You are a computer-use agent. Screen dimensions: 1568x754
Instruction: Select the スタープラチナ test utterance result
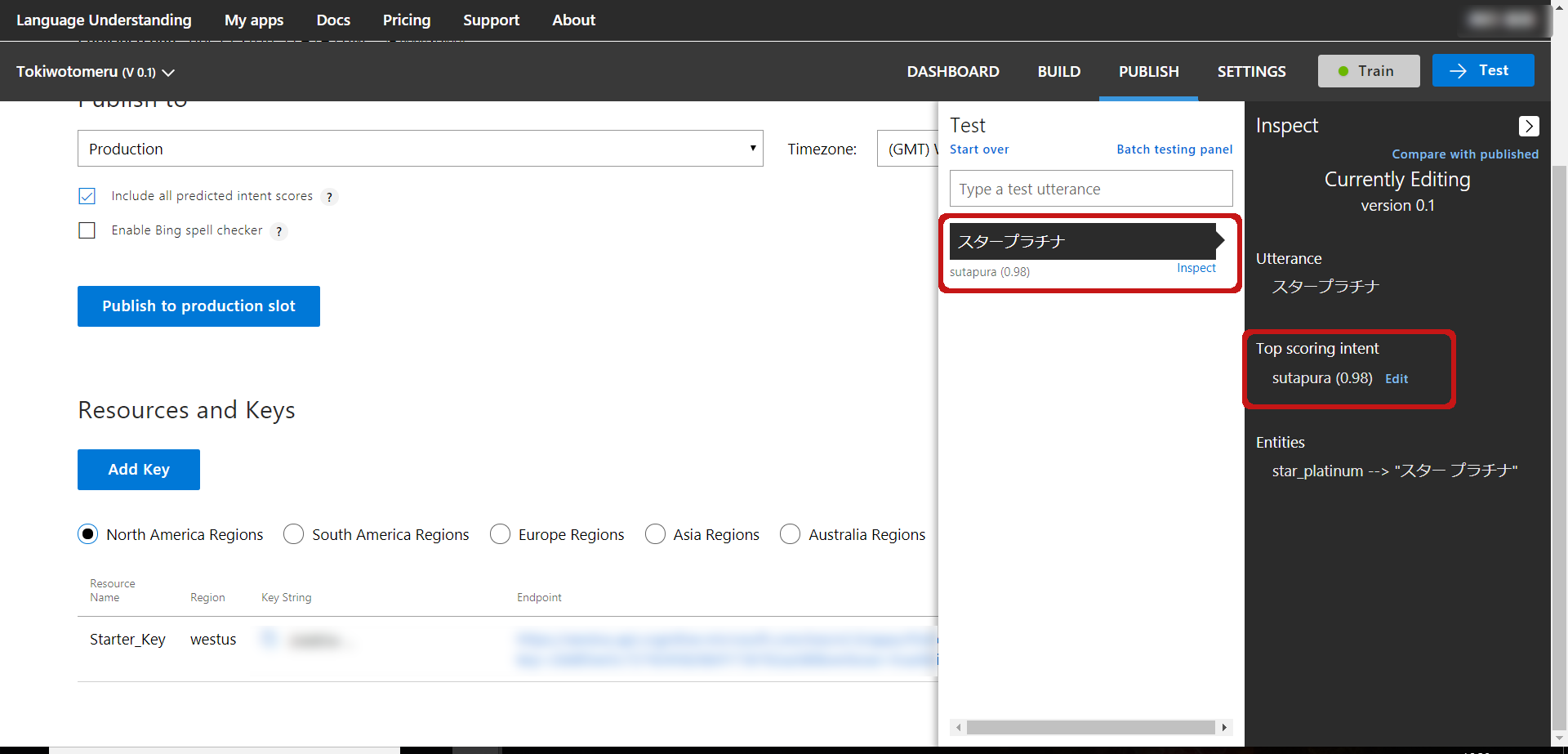[1083, 241]
